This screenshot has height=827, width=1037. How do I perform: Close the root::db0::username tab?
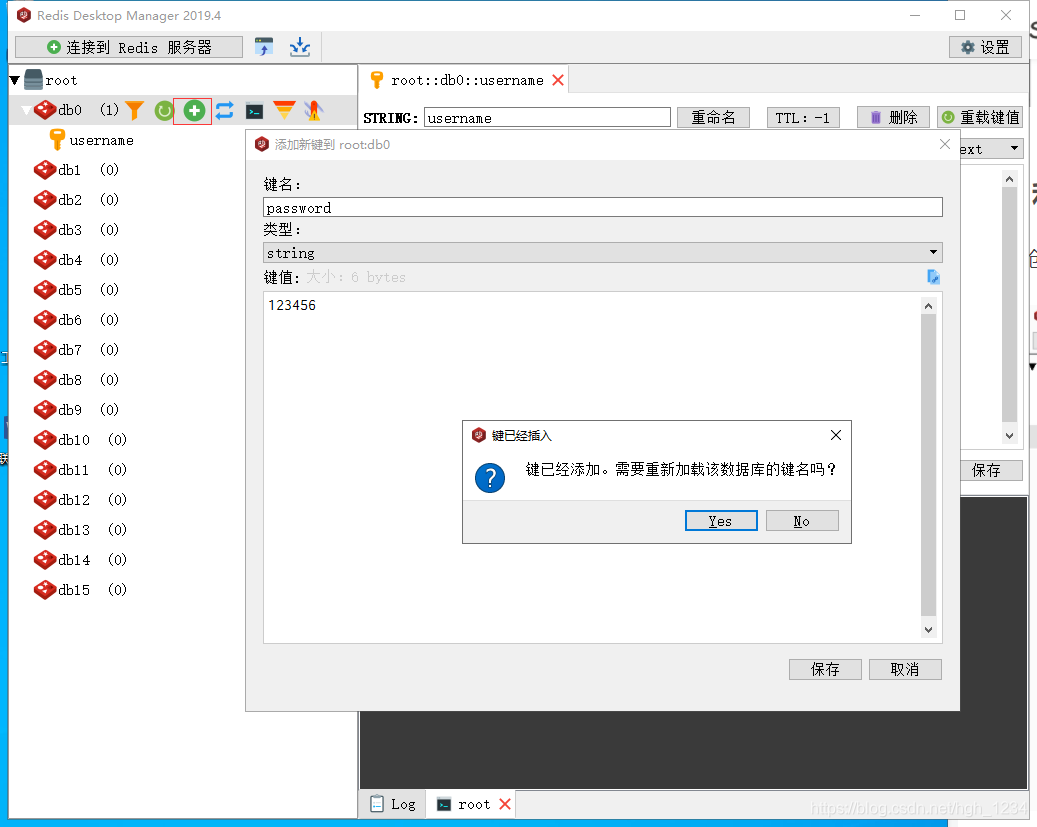click(558, 80)
